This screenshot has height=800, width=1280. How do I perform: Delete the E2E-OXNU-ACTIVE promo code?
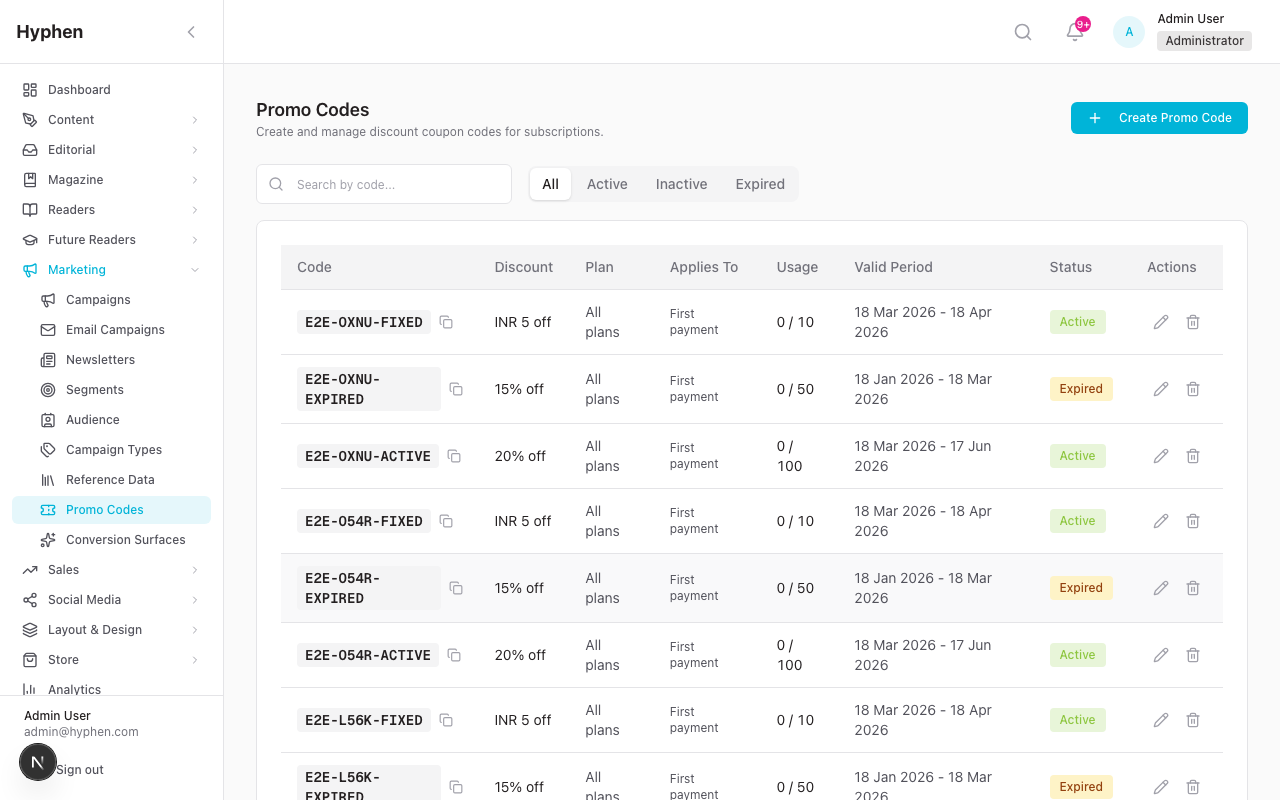click(x=1193, y=456)
